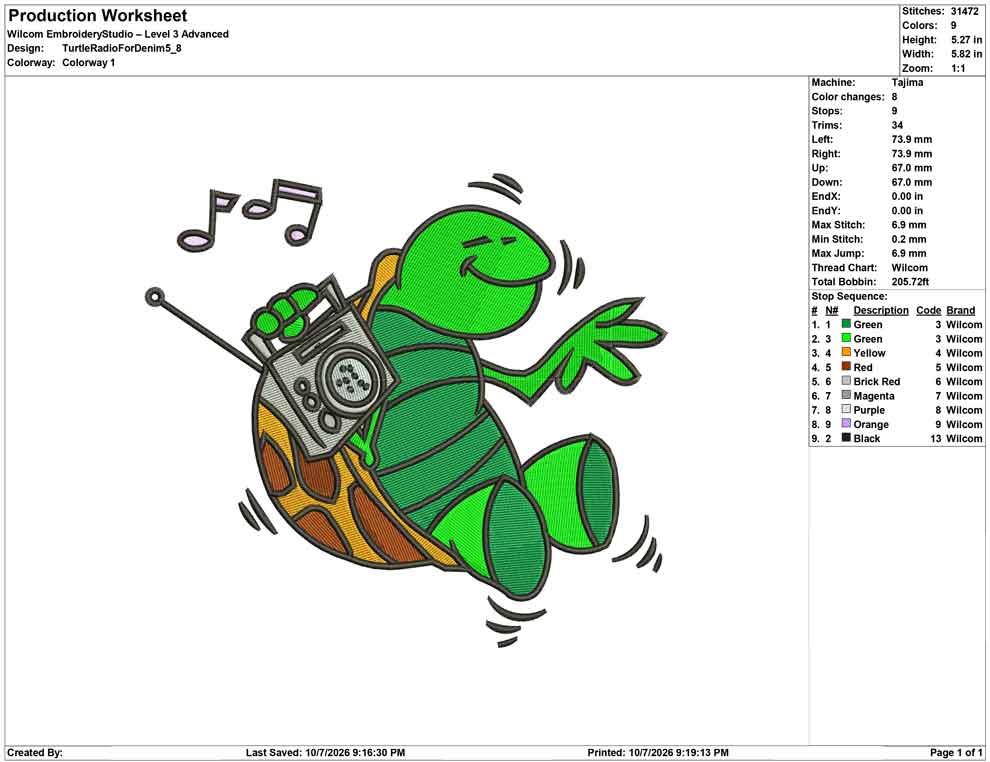Click the Description column header
The width and height of the screenshot is (990, 762).
(881, 310)
